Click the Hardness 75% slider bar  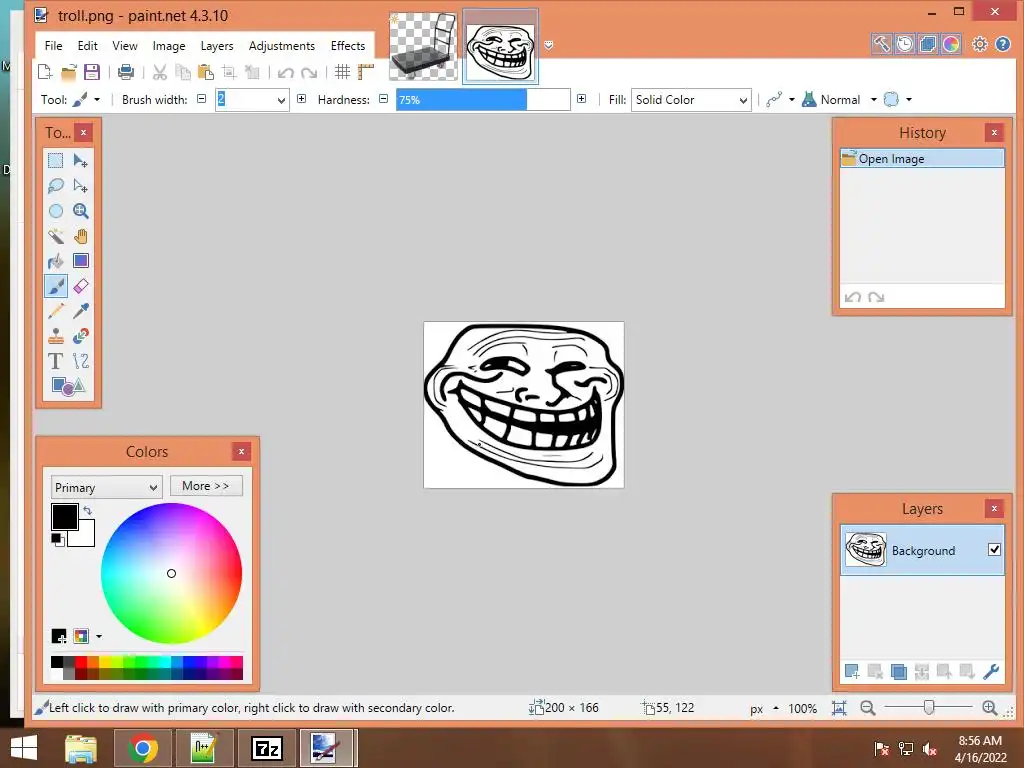coord(483,100)
